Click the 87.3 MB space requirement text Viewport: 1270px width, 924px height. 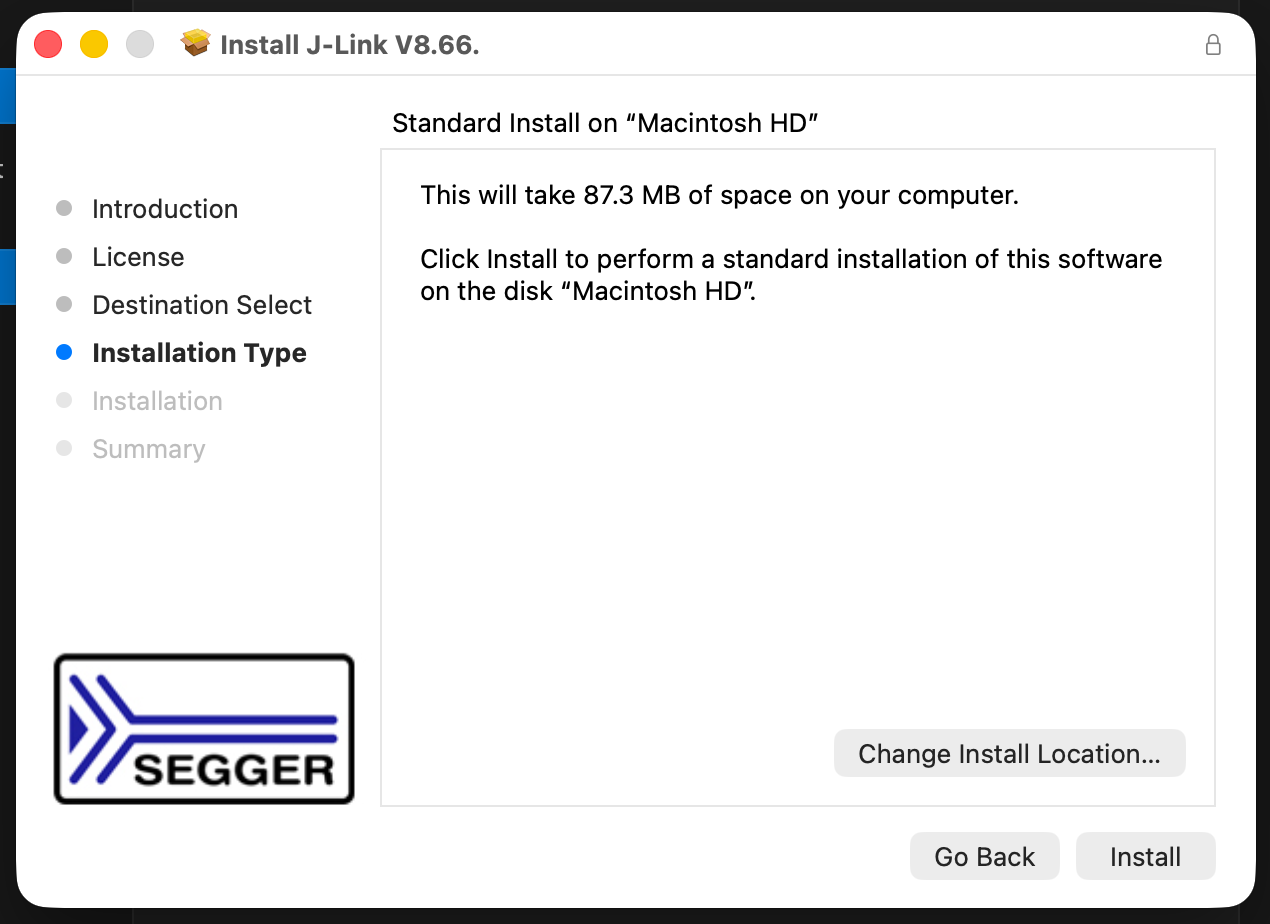pos(719,195)
